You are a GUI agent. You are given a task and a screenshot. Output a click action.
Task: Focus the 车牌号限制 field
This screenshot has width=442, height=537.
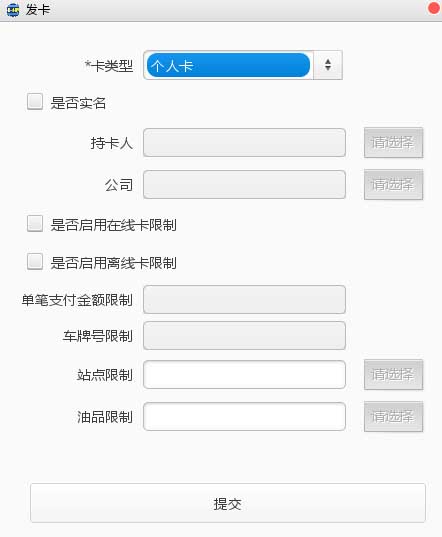click(244, 336)
